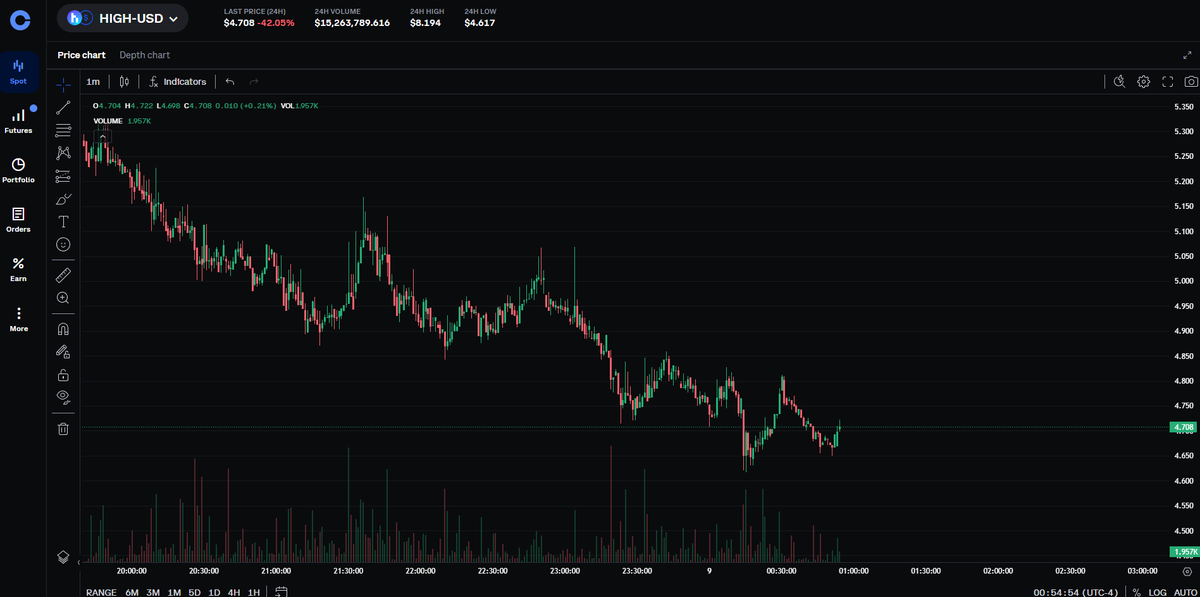The height and width of the screenshot is (597, 1200).
Task: Set chart range to 1H
Action: tap(253, 592)
